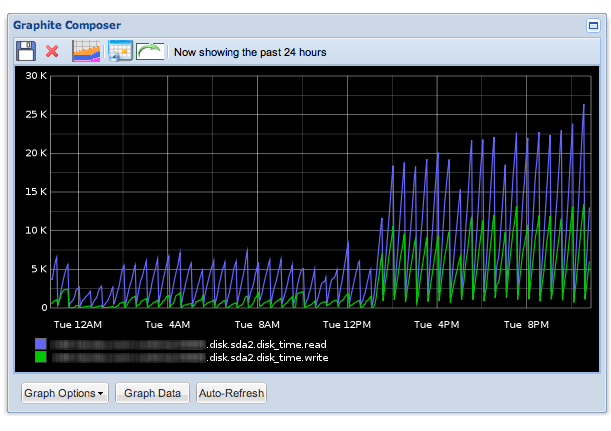This screenshot has height=431, width=611.
Task: Click the .disk.sda2.disk_time.write legend text
Action: coord(267,358)
